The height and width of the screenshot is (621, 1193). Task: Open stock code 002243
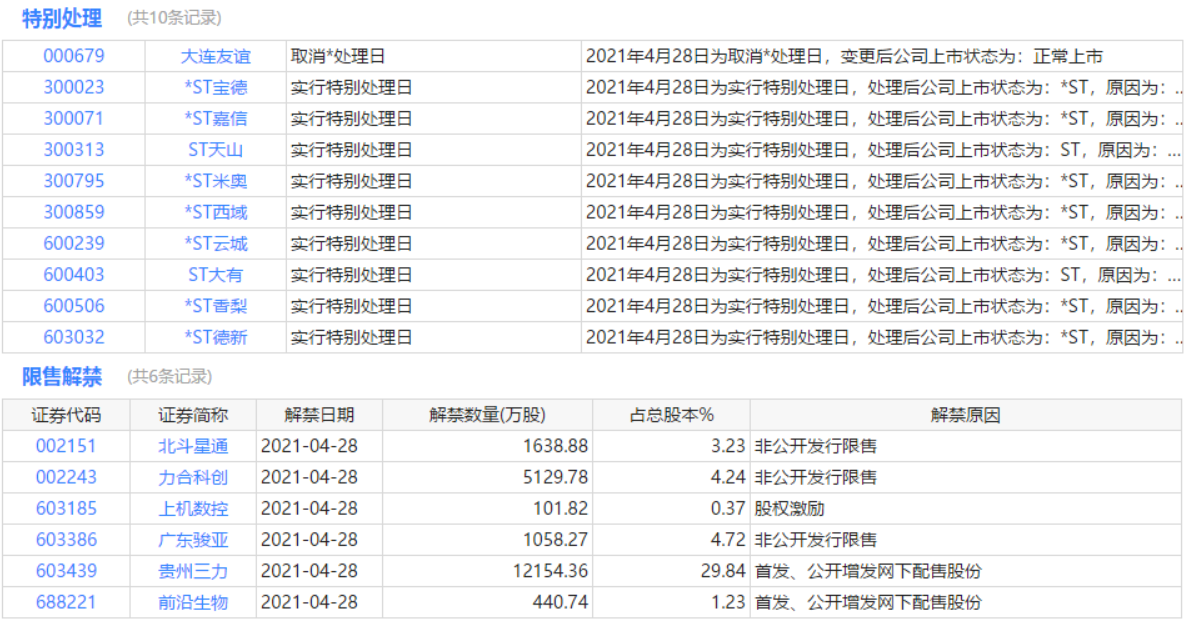66,477
